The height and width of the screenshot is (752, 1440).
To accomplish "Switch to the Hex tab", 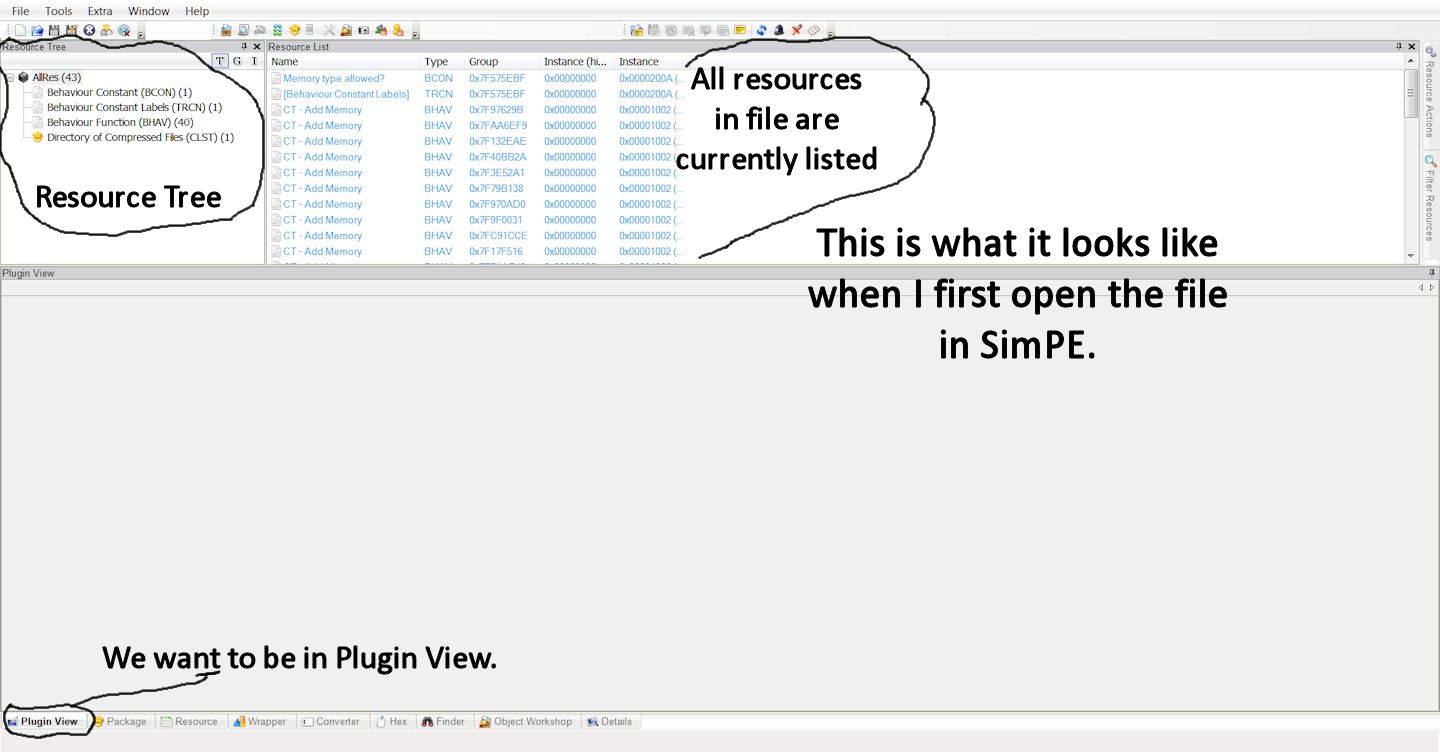I will [392, 721].
